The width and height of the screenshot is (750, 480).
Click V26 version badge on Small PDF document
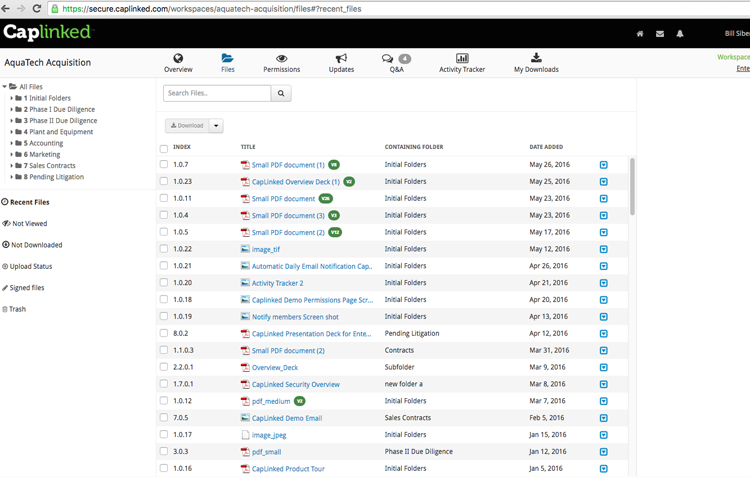[325, 198]
